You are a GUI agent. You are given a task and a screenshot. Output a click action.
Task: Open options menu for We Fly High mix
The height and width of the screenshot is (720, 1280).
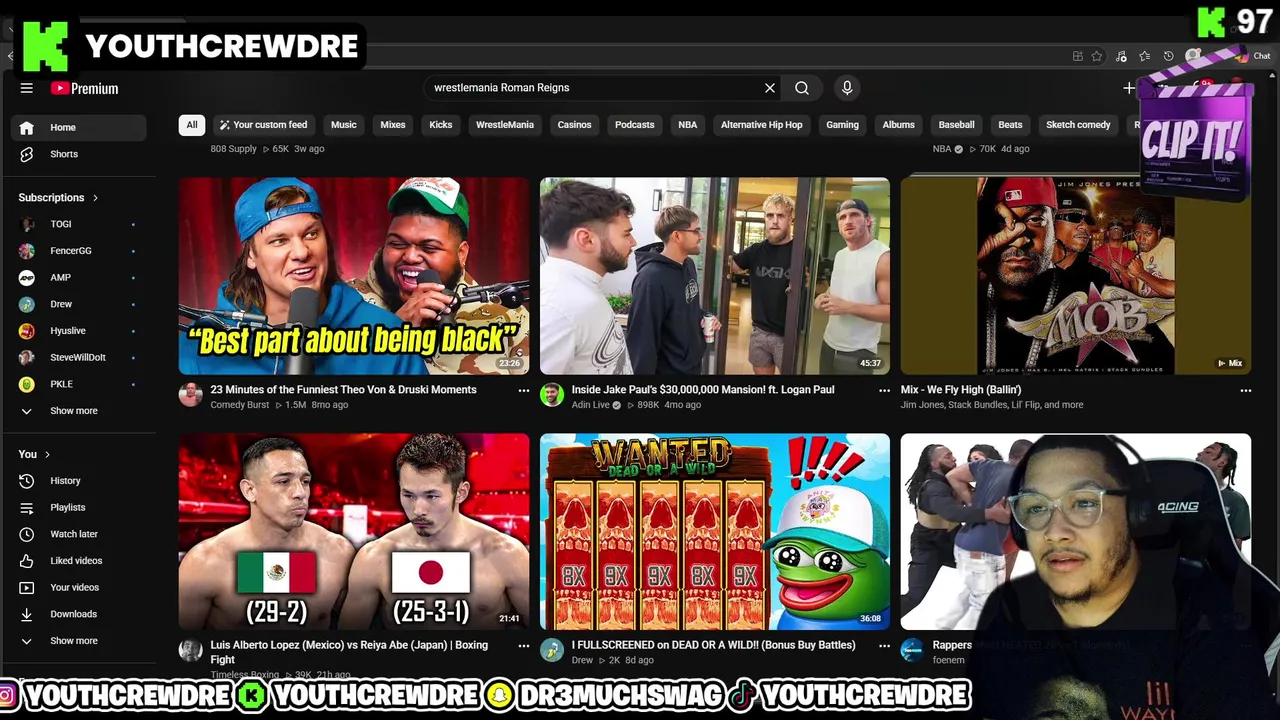pyautogui.click(x=1245, y=391)
